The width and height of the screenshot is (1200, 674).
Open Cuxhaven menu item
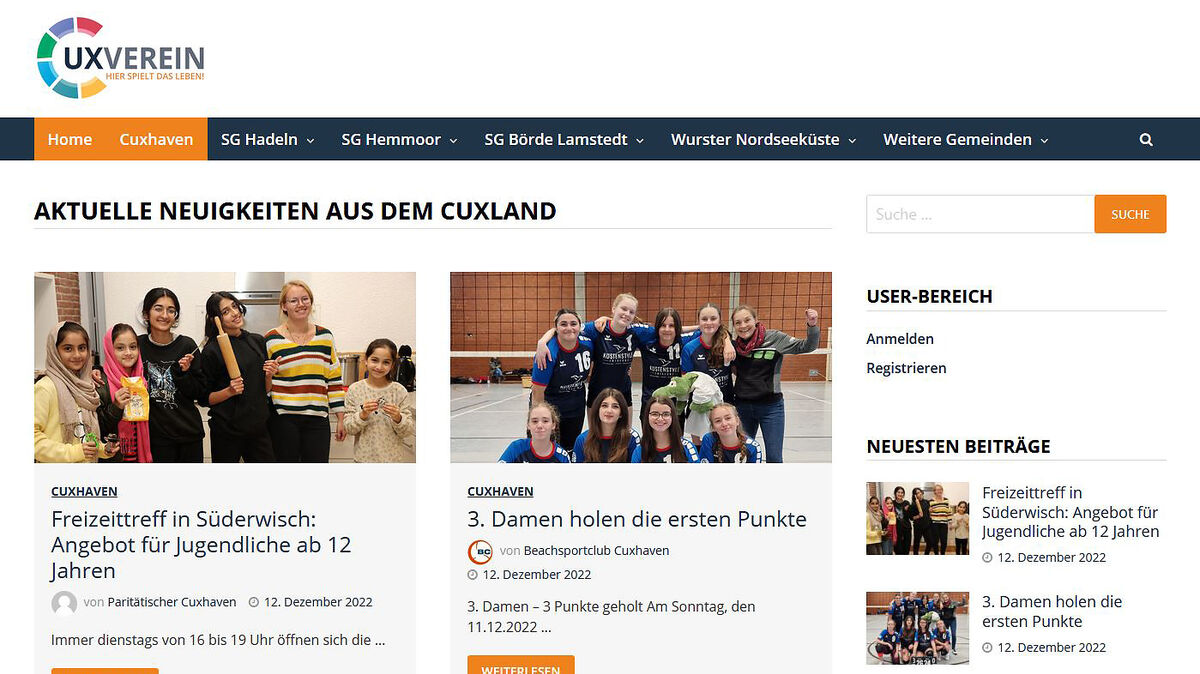[156, 139]
